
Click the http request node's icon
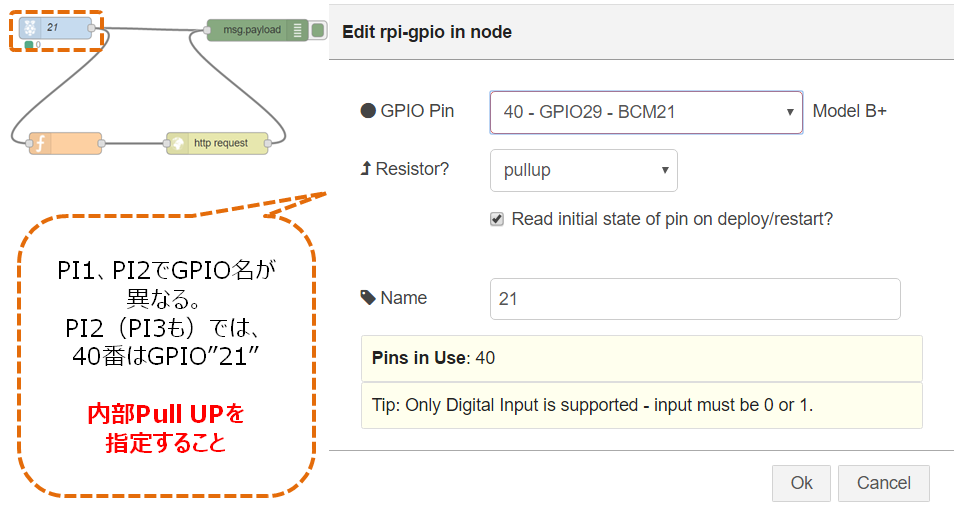pyautogui.click(x=178, y=143)
